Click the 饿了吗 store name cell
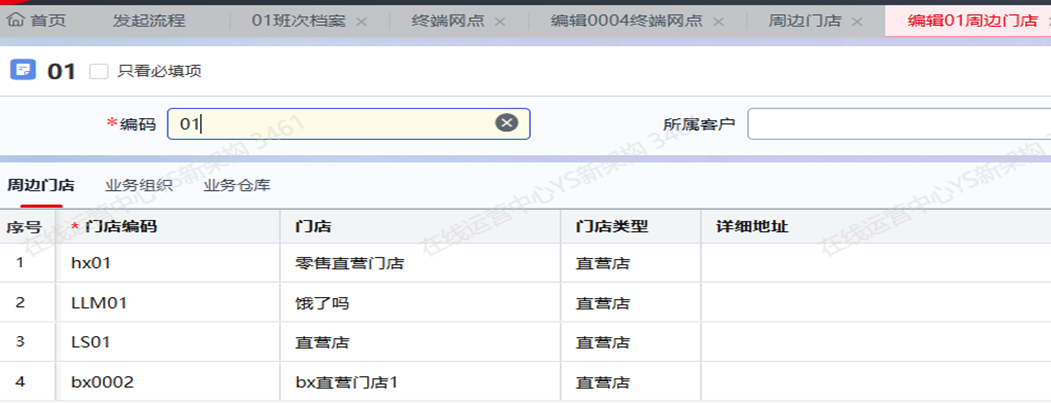1051x403 pixels. [x=322, y=303]
